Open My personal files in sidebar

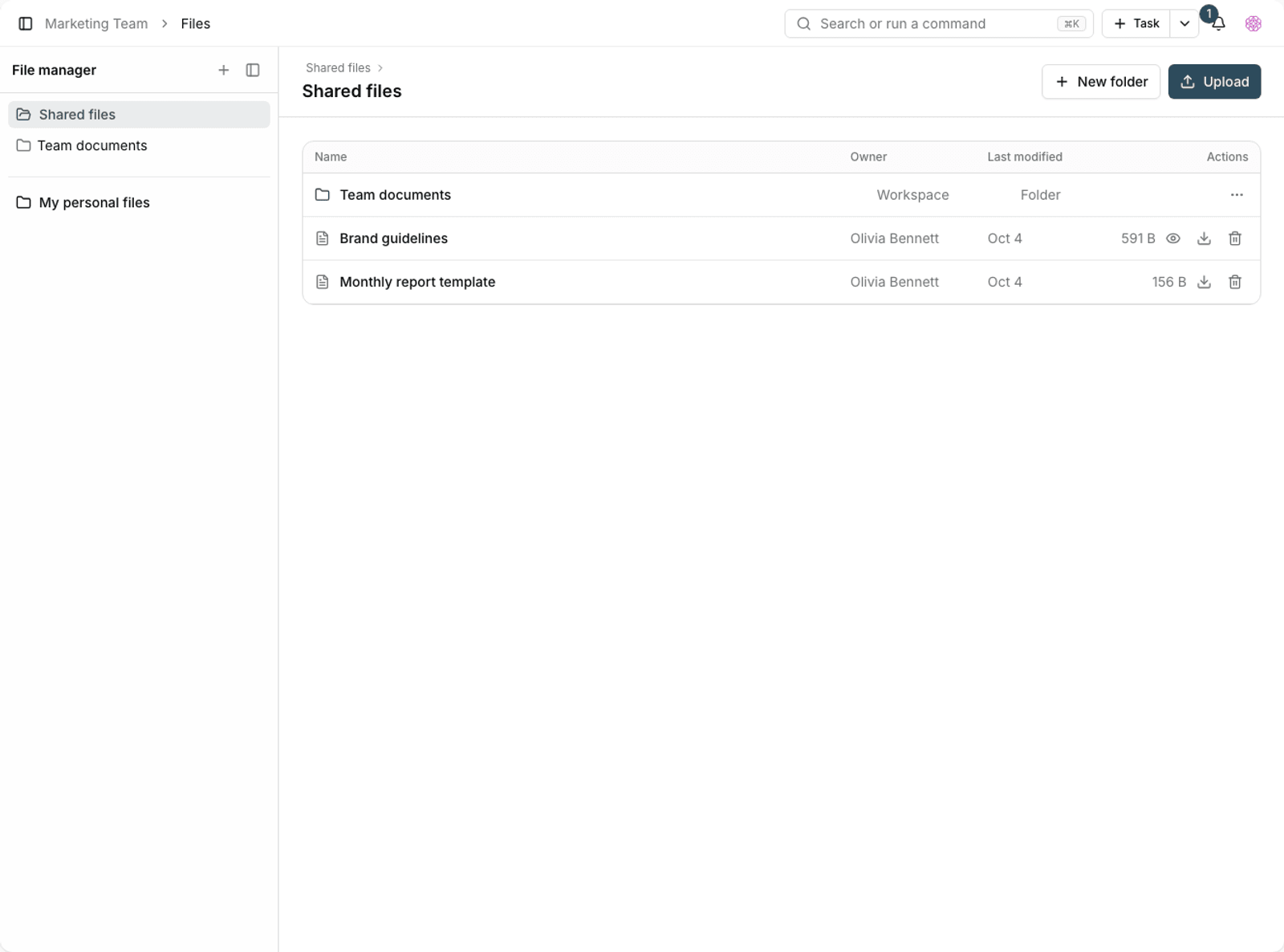pyautogui.click(x=139, y=202)
